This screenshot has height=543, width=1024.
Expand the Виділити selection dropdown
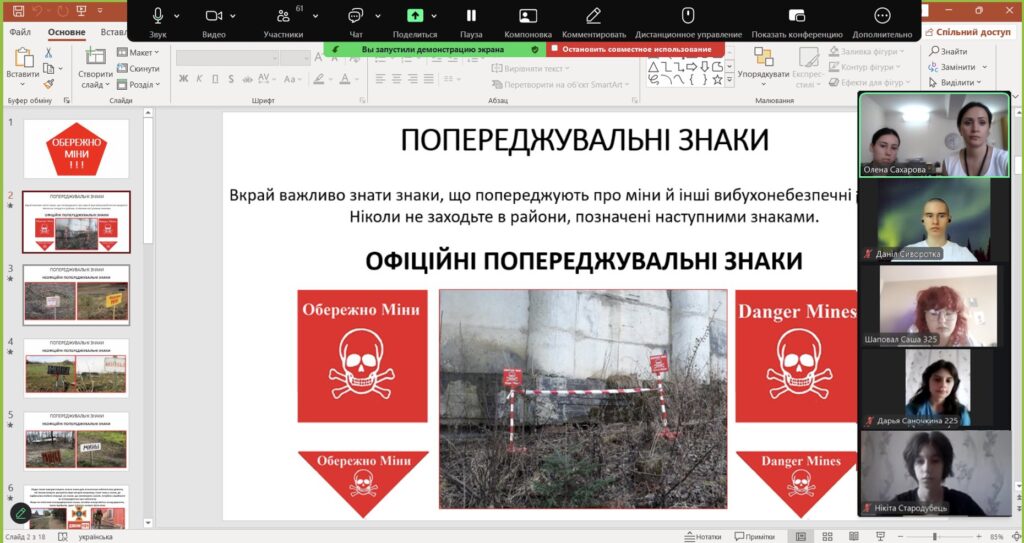tap(961, 82)
